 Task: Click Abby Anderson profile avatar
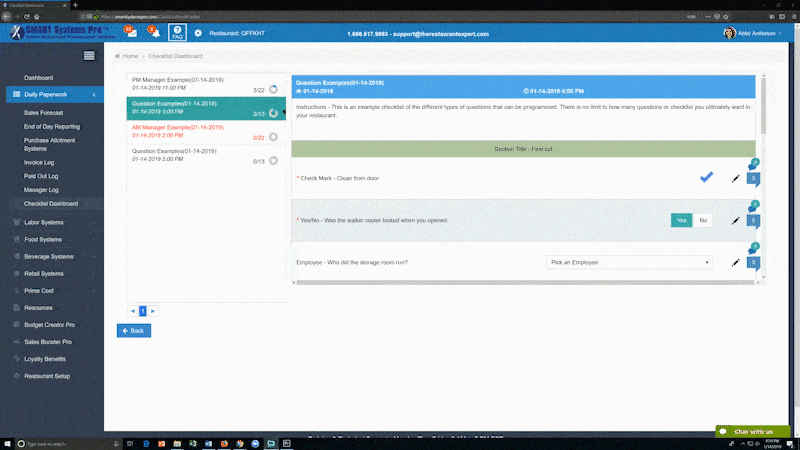[730, 33]
